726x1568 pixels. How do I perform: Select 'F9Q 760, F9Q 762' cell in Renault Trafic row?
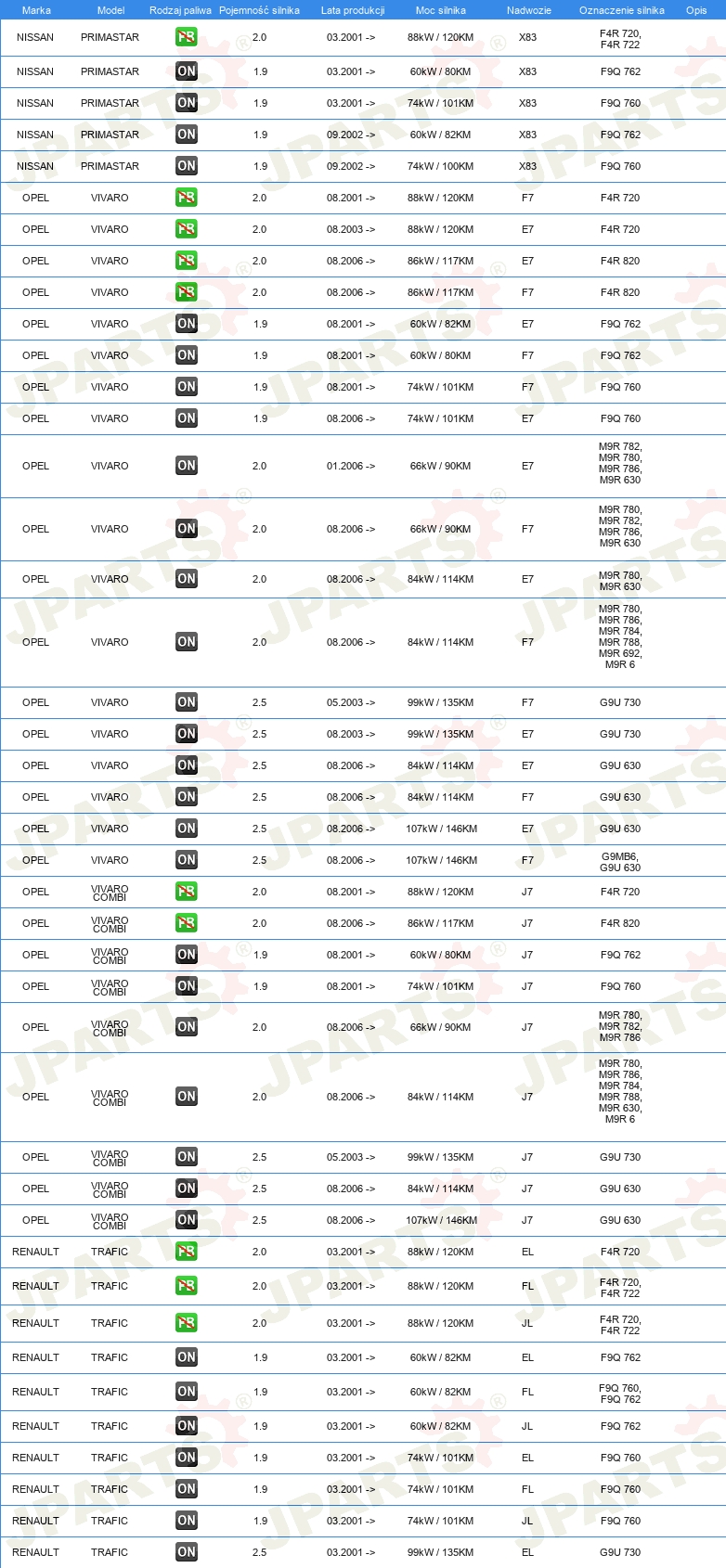(x=620, y=1394)
